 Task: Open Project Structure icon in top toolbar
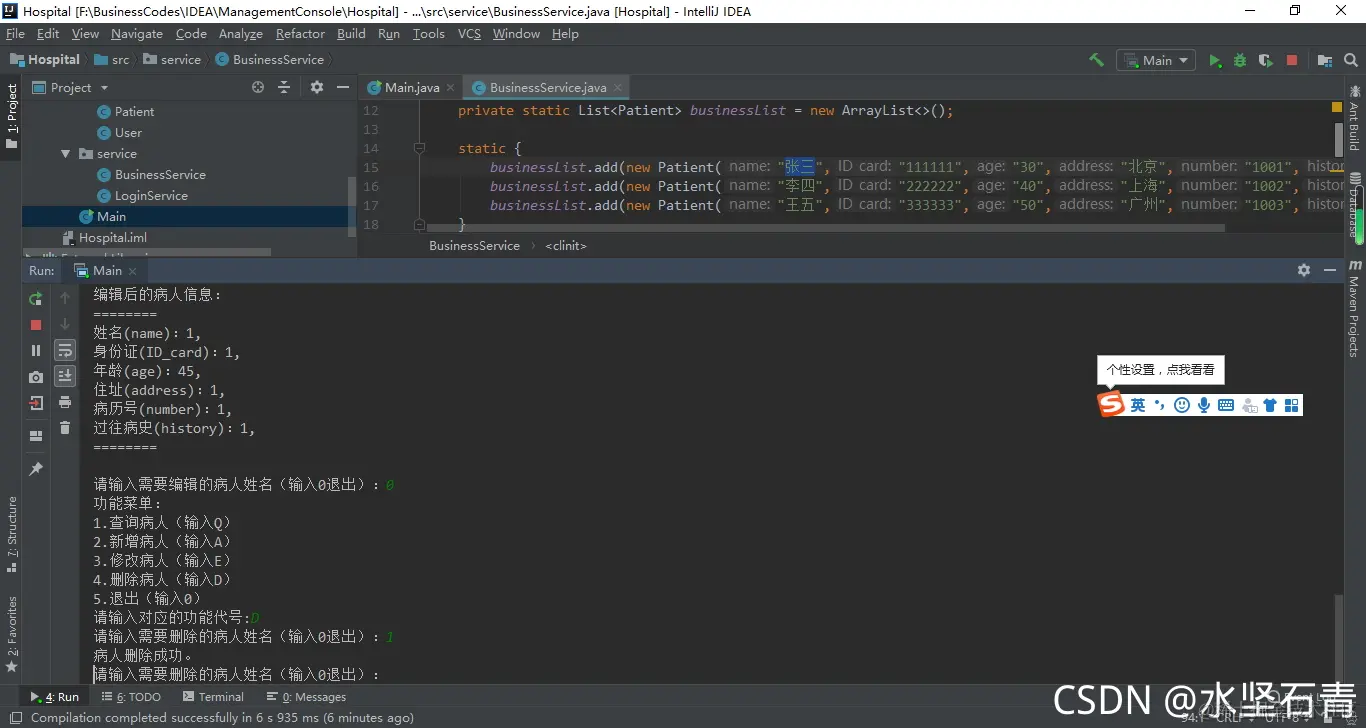pos(1325,60)
